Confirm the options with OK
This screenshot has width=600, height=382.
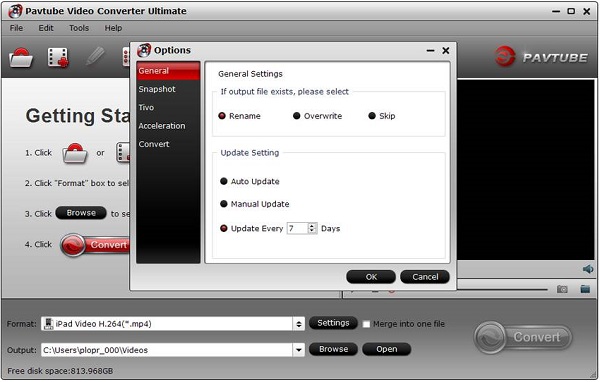click(x=371, y=277)
